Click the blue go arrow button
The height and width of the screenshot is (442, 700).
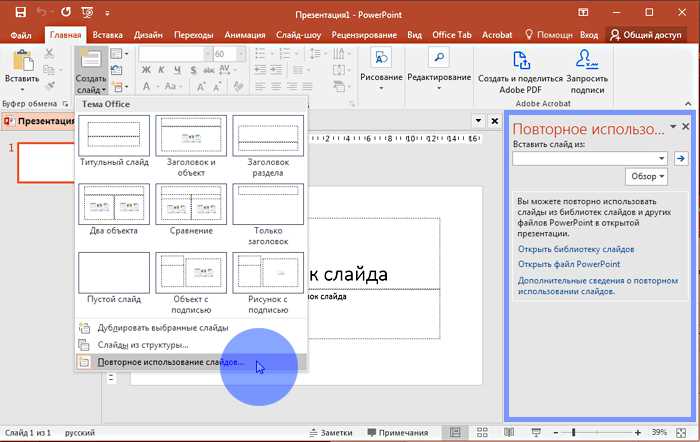(x=681, y=158)
